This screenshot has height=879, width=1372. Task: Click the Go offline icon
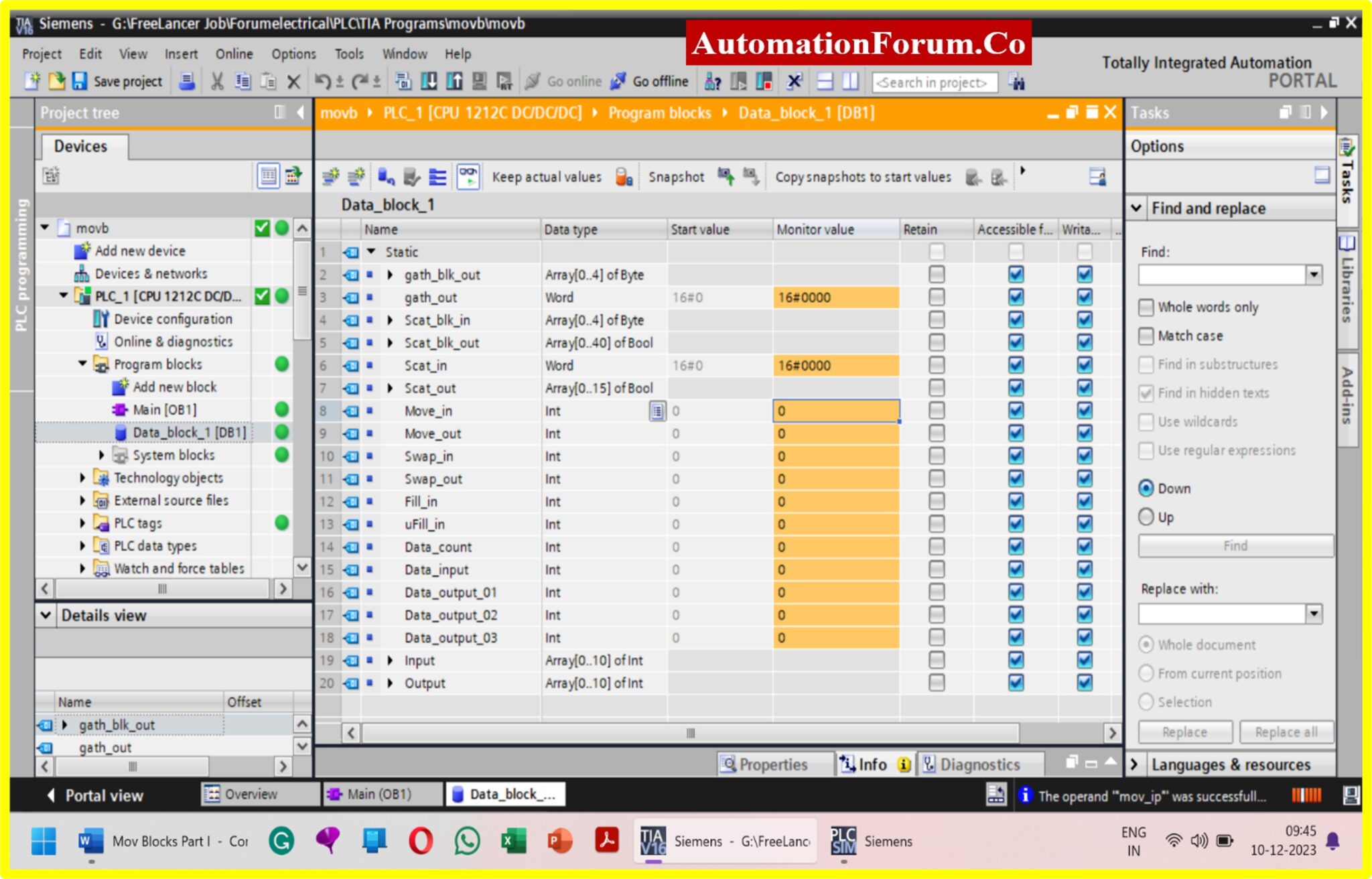tap(616, 82)
